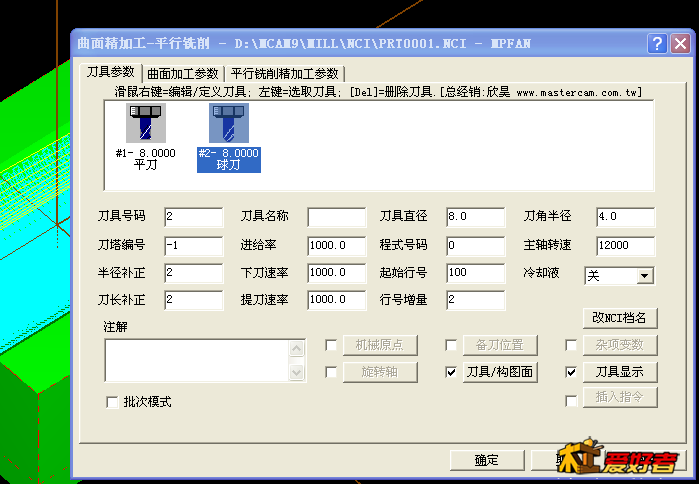The width and height of the screenshot is (699, 484).
Task: Click the 刀具/构图面 button
Action: coord(500,372)
